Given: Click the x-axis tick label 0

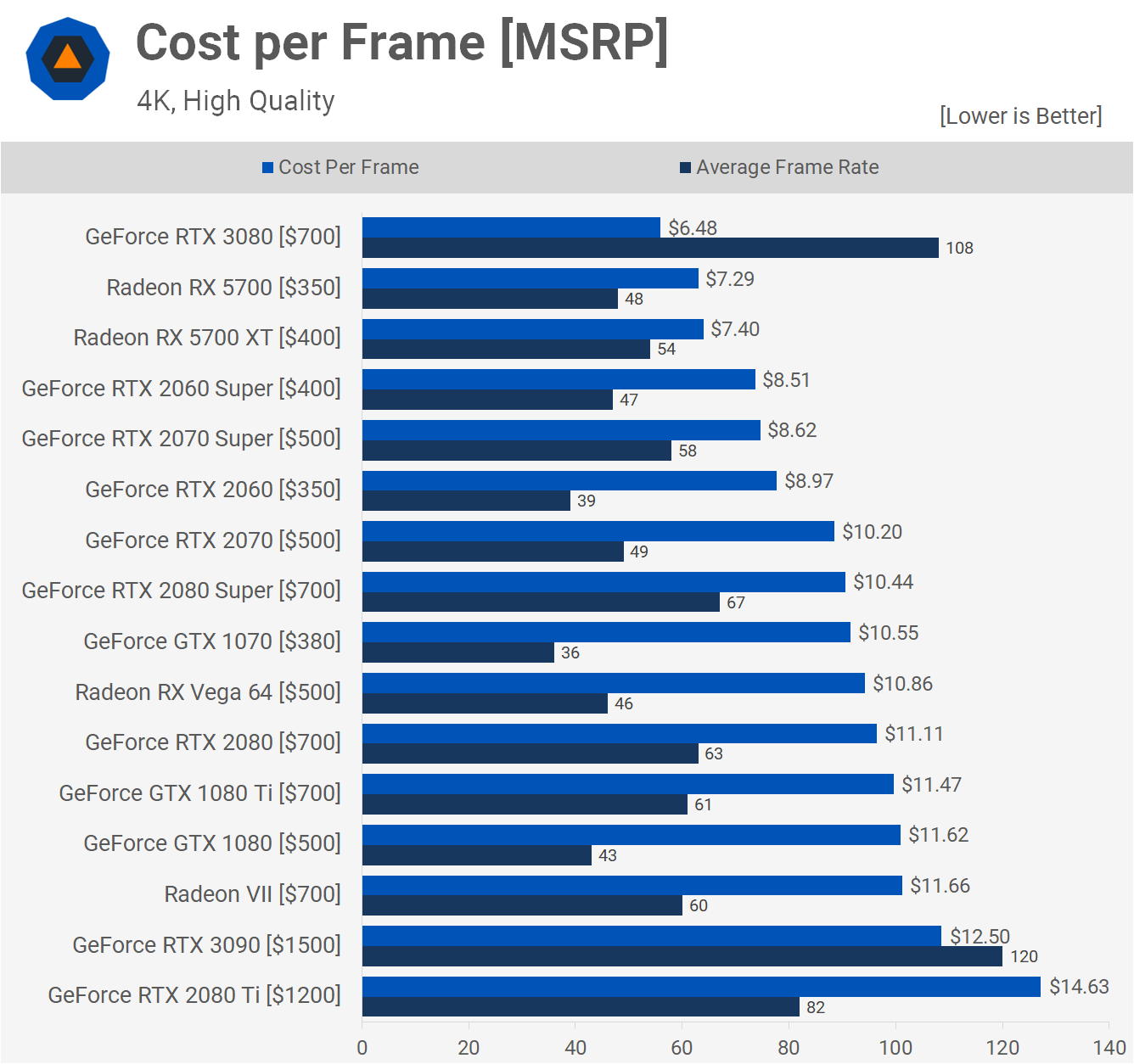Looking at the screenshot, I should 362,1048.
